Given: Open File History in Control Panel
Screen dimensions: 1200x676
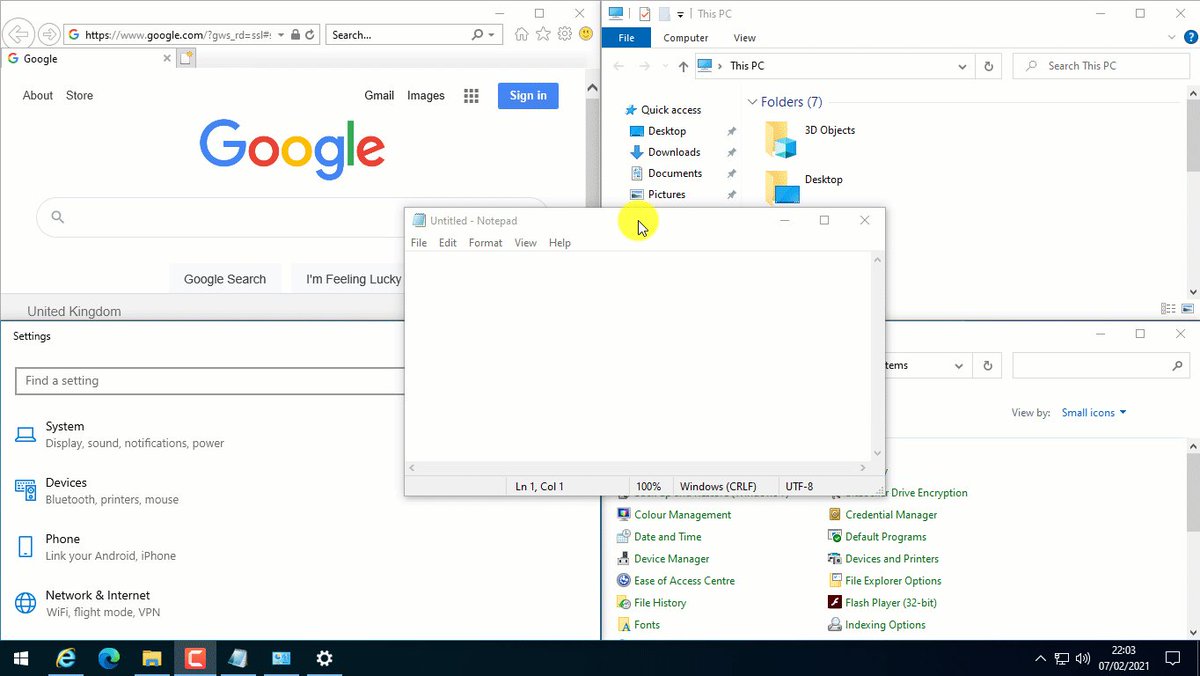Looking at the screenshot, I should [651, 603].
